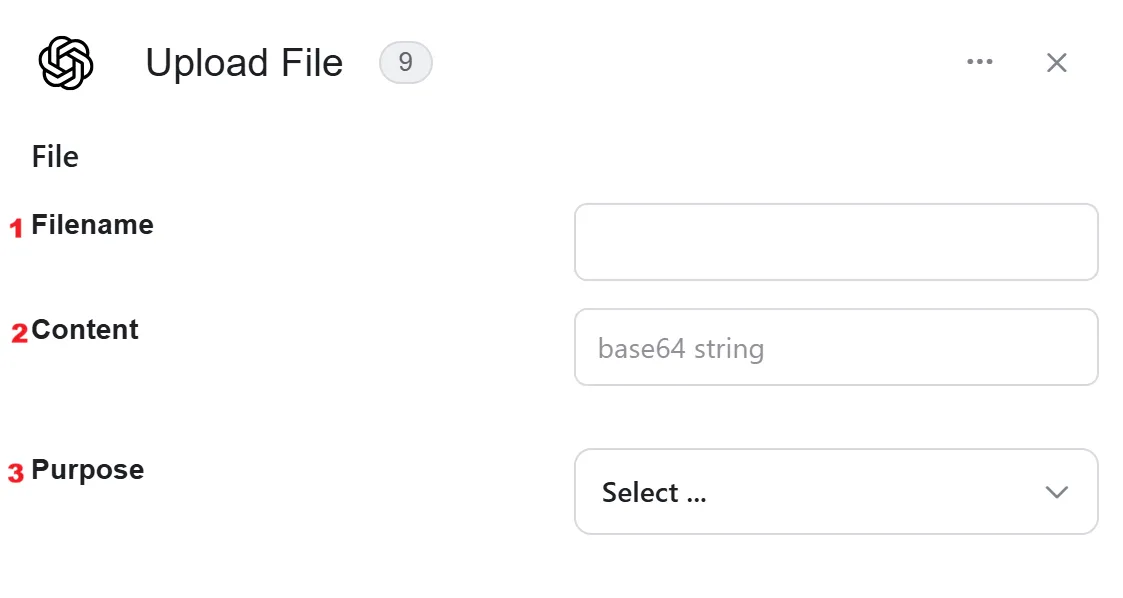Screen dimensions: 1123x598
Task: Open the three-dots more options menu
Action: pyautogui.click(x=979, y=62)
